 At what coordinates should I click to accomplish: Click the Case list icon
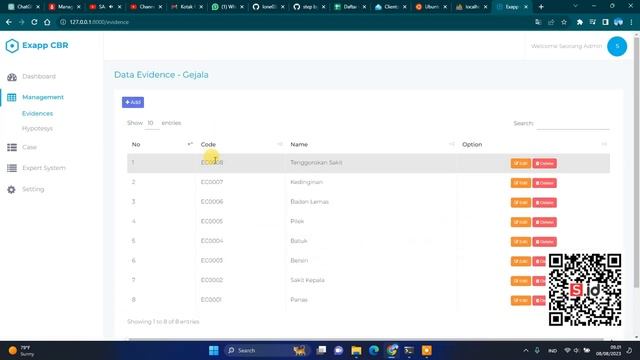point(12,147)
